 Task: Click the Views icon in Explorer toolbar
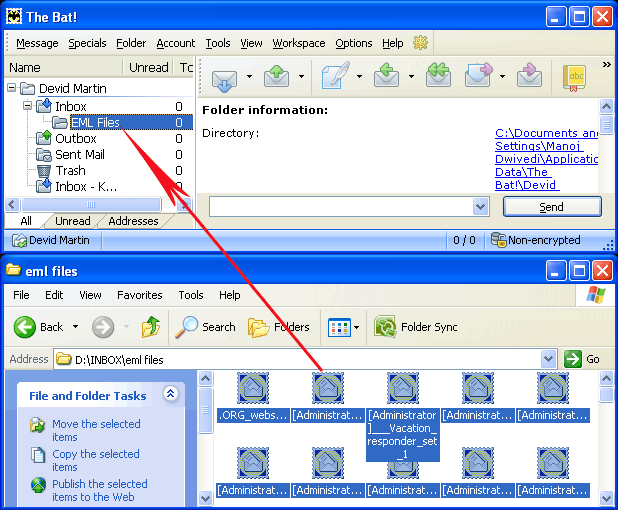[339, 327]
